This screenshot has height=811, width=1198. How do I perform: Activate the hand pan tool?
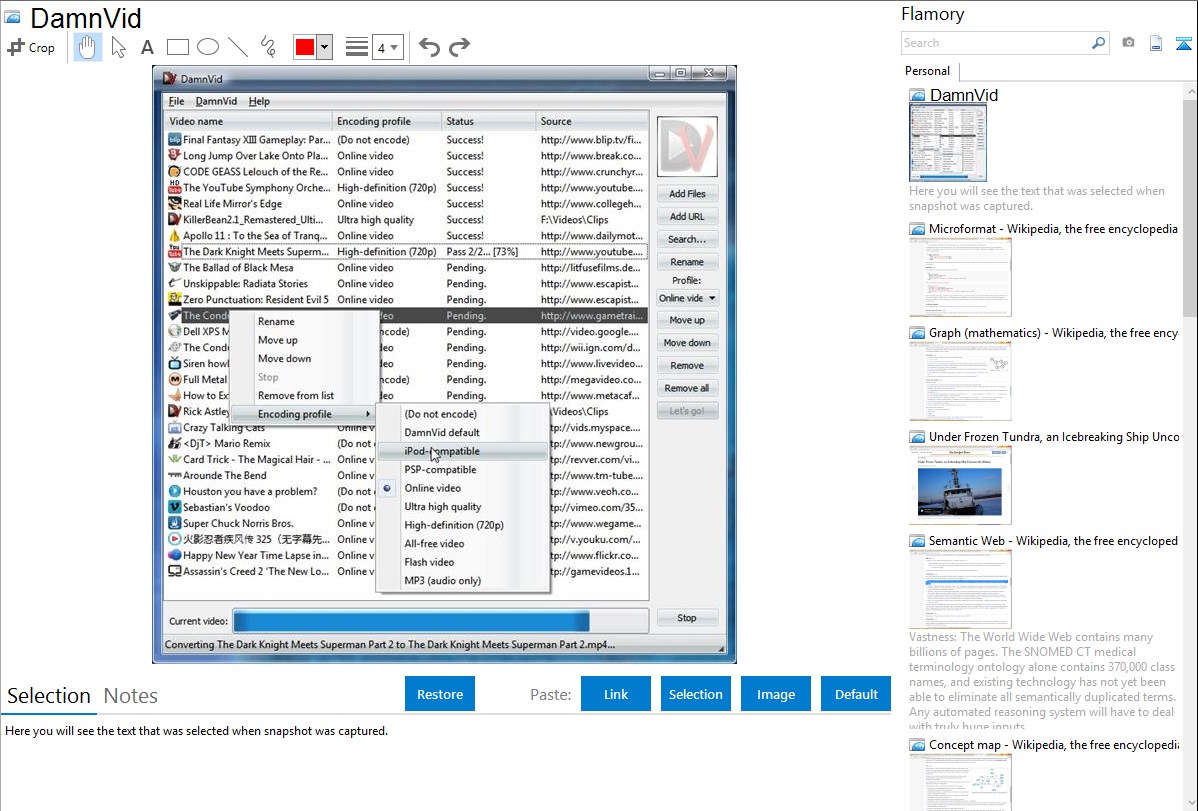pyautogui.click(x=88, y=47)
